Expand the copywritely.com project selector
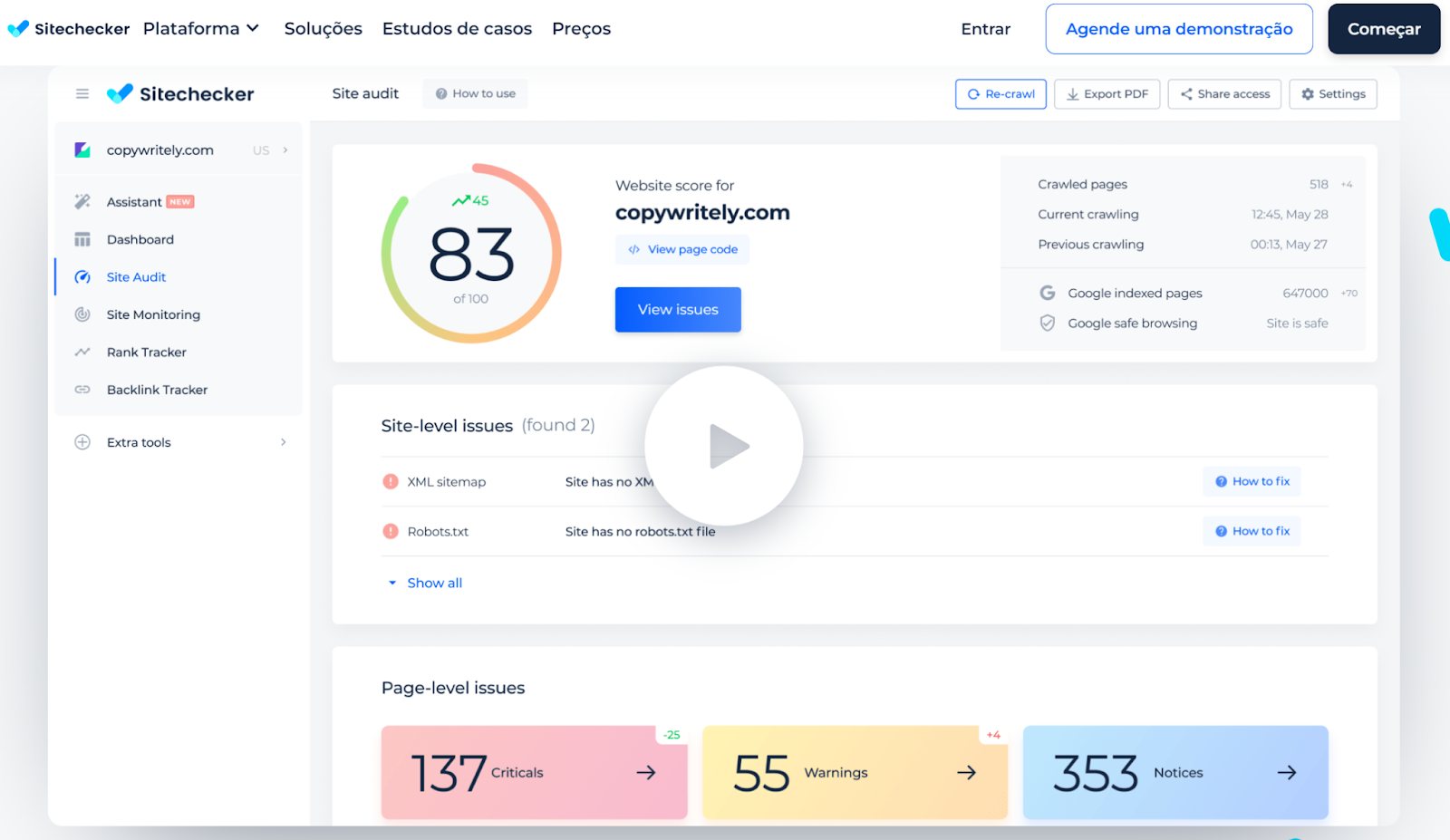The height and width of the screenshot is (840, 1450). pos(285,150)
